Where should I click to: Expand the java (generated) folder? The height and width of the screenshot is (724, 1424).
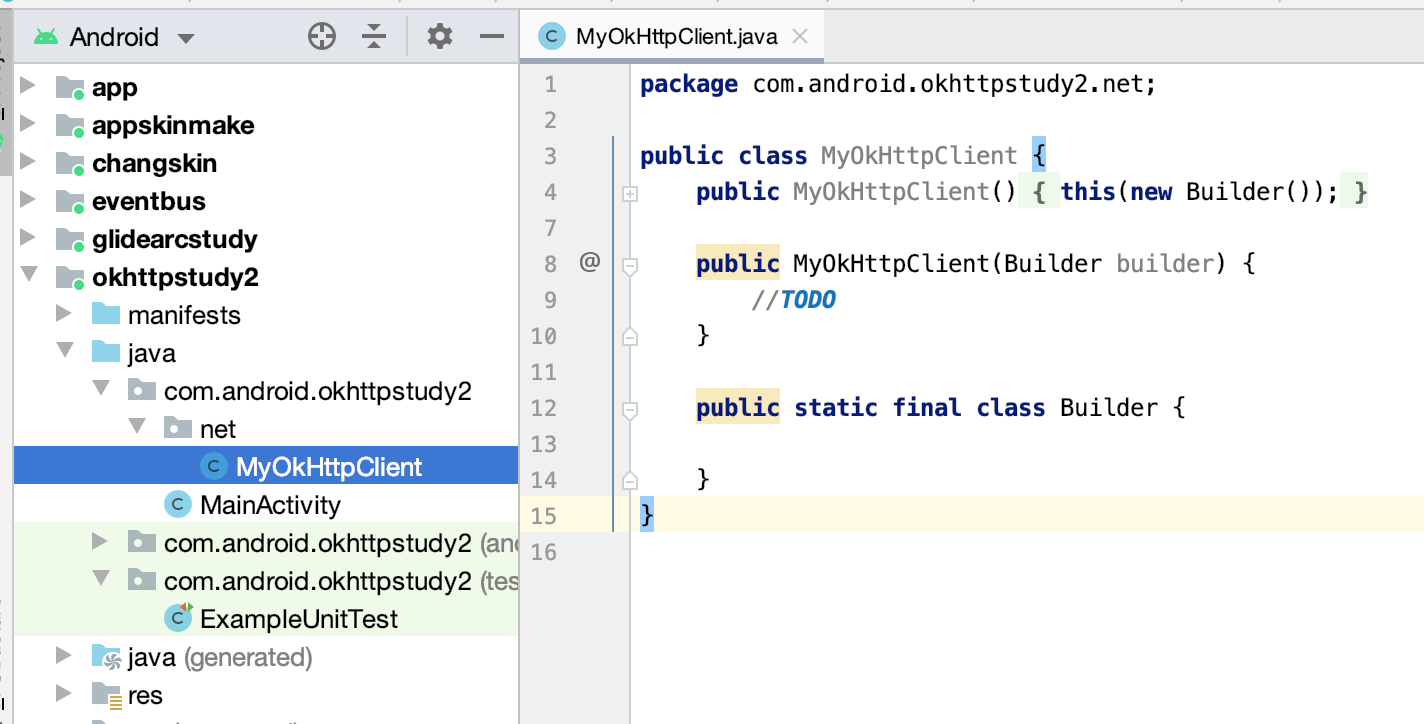[x=65, y=657]
